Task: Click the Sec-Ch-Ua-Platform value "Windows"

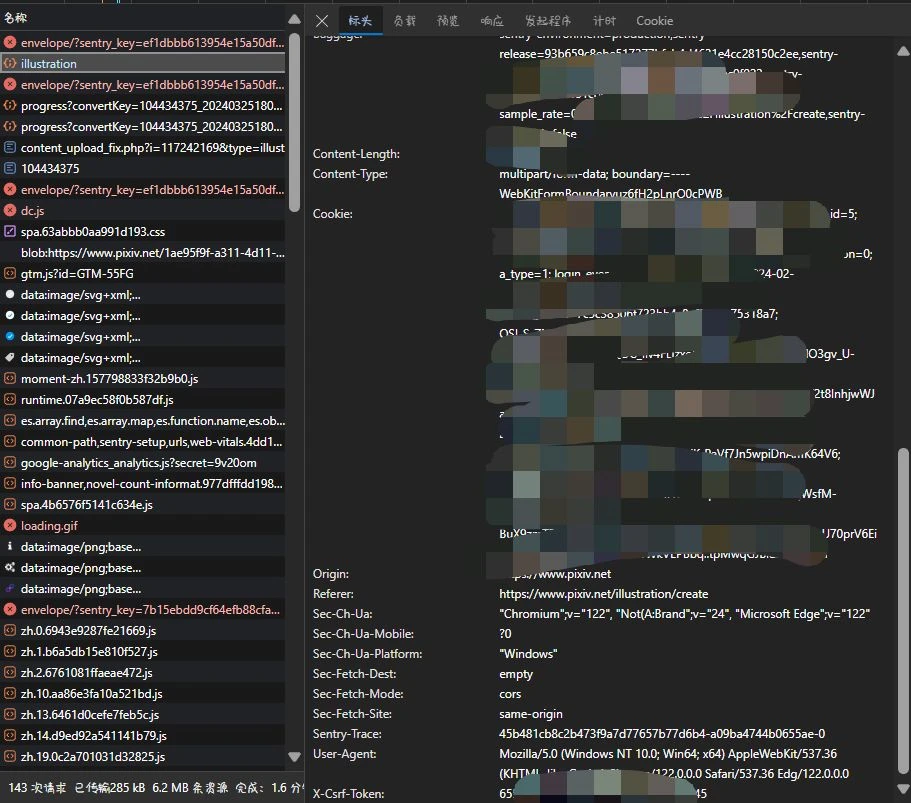Action: tap(528, 654)
